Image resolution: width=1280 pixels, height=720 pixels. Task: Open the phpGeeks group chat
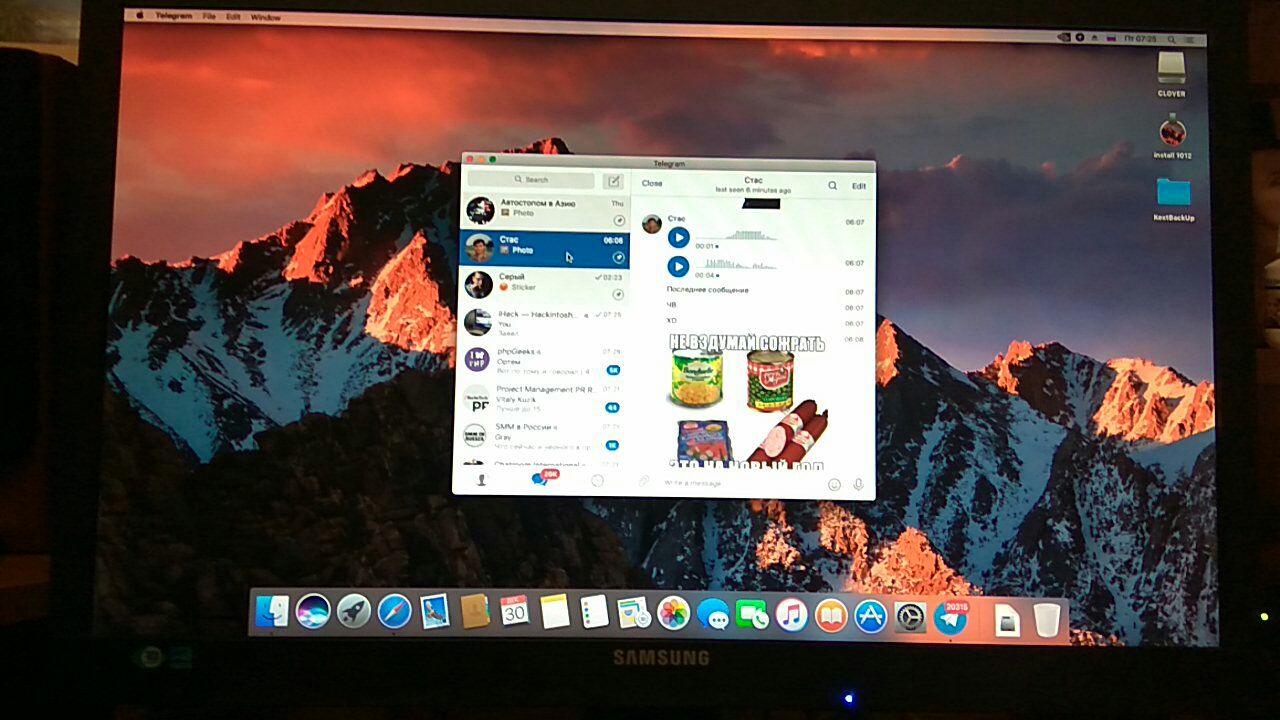(541, 360)
